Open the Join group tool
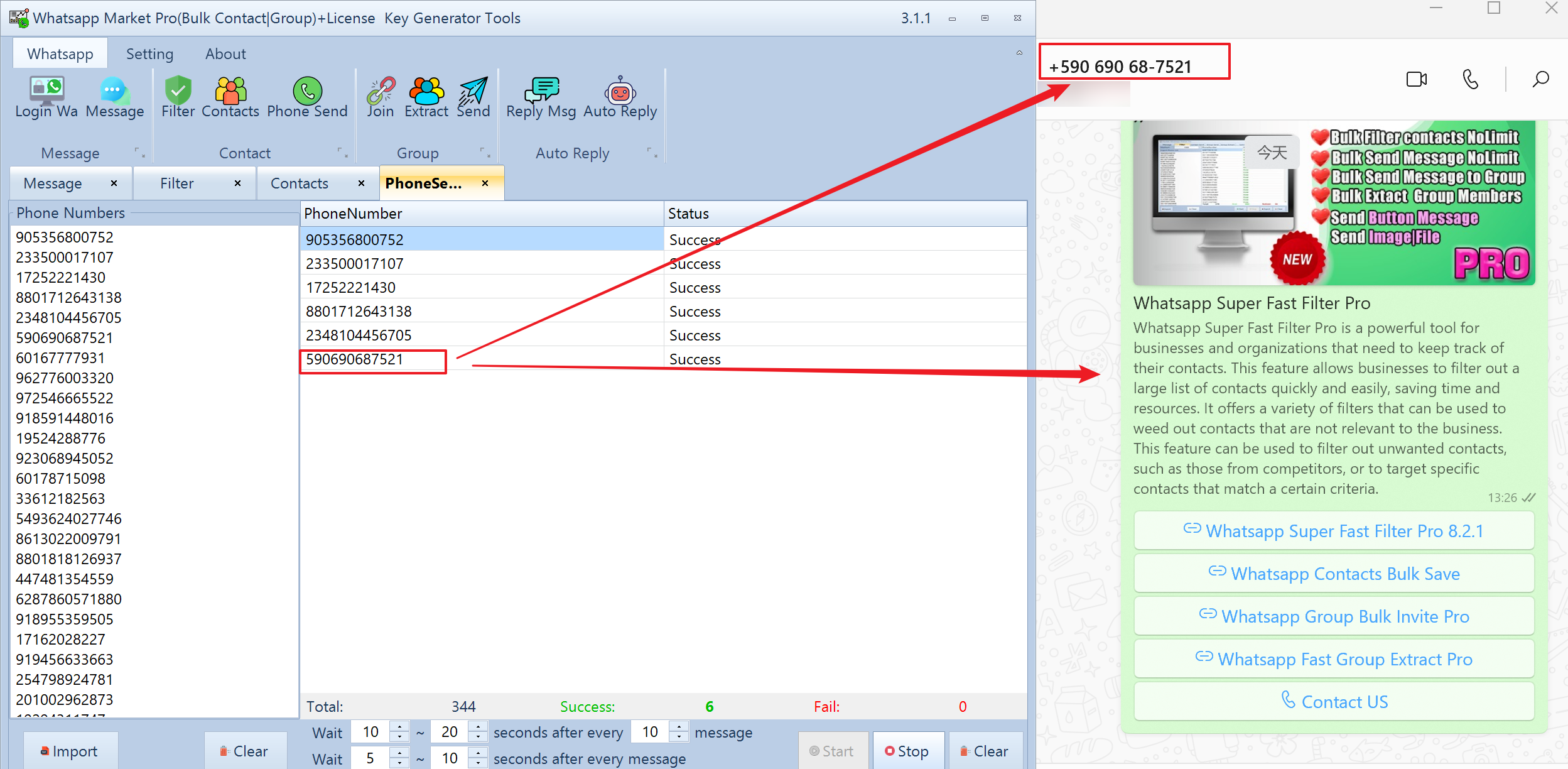This screenshot has width=1568, height=769. [x=381, y=97]
